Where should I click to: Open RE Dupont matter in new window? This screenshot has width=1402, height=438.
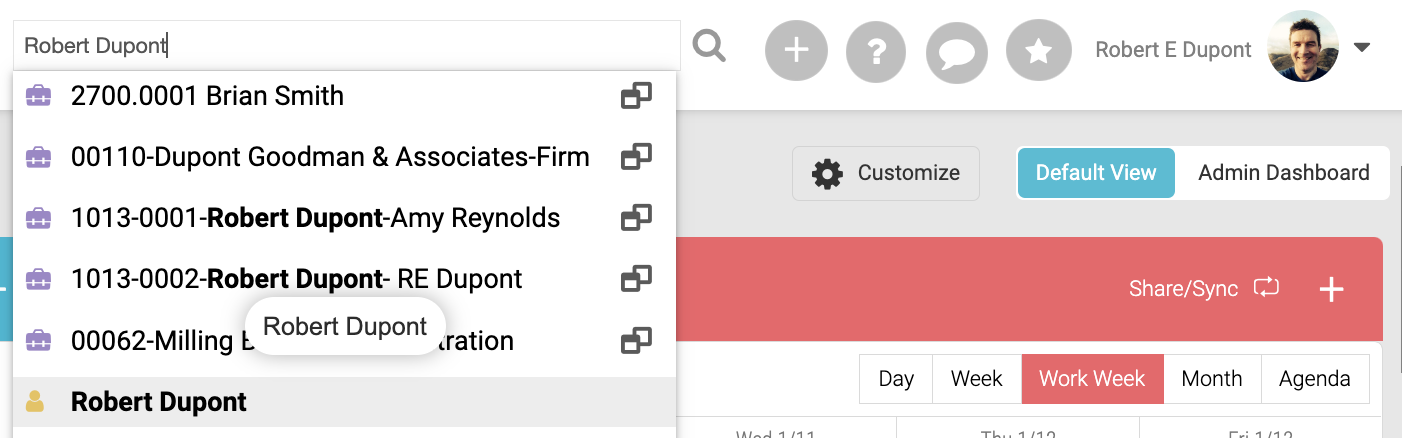click(x=636, y=279)
